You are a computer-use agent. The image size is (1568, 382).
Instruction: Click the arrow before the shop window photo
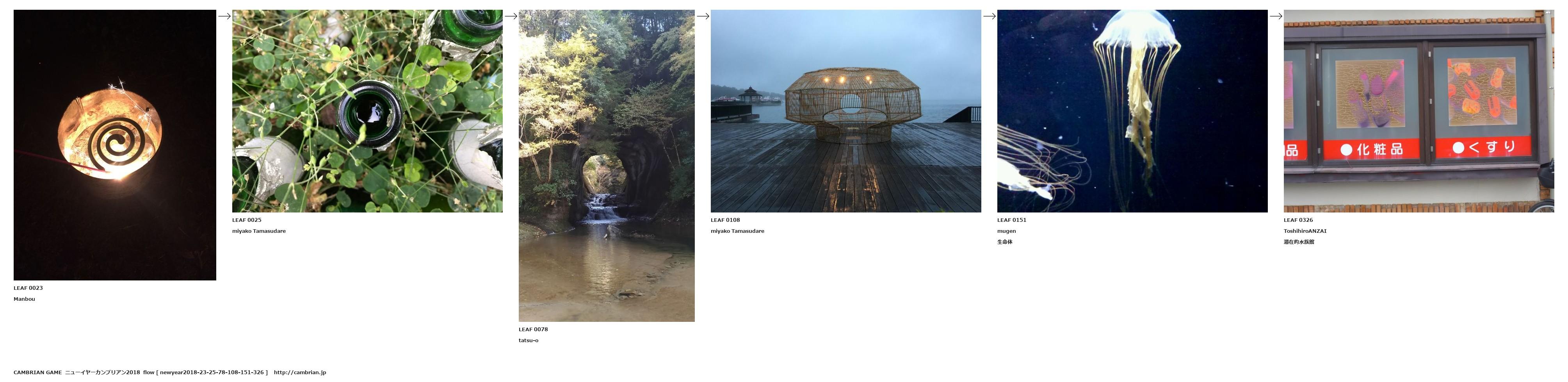1276,16
